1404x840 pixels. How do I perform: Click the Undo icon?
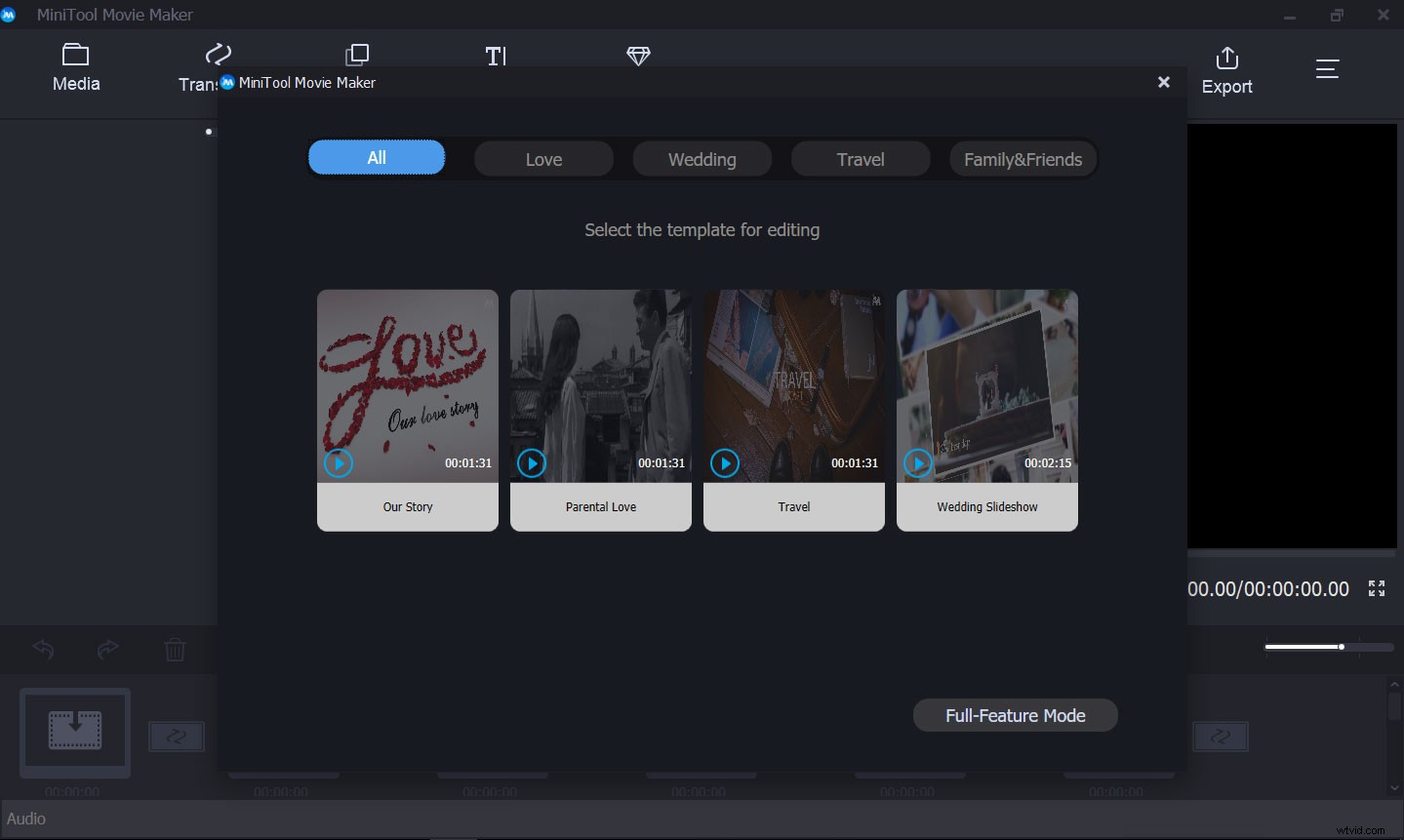coord(43,649)
